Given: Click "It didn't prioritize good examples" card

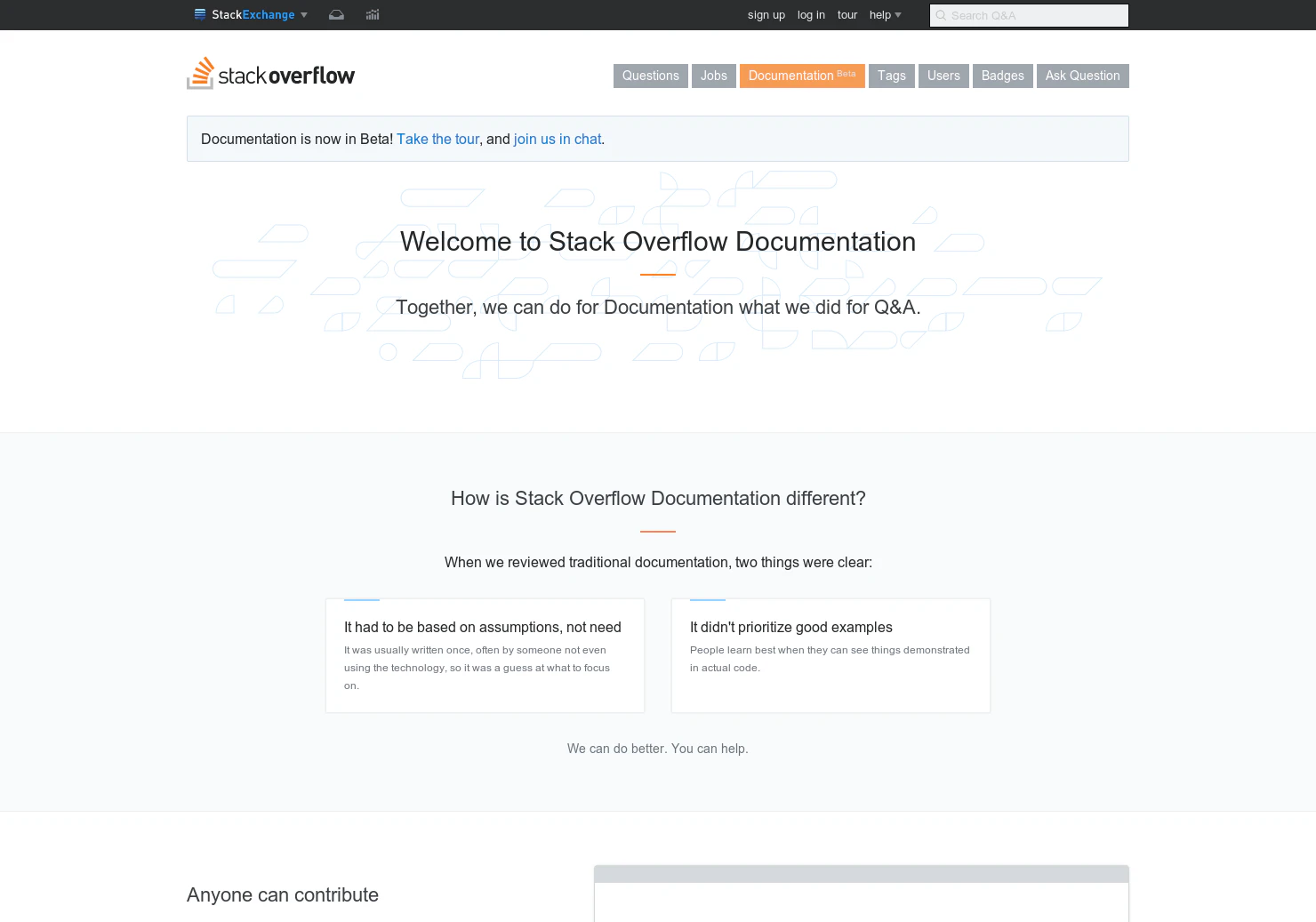Looking at the screenshot, I should [831, 655].
